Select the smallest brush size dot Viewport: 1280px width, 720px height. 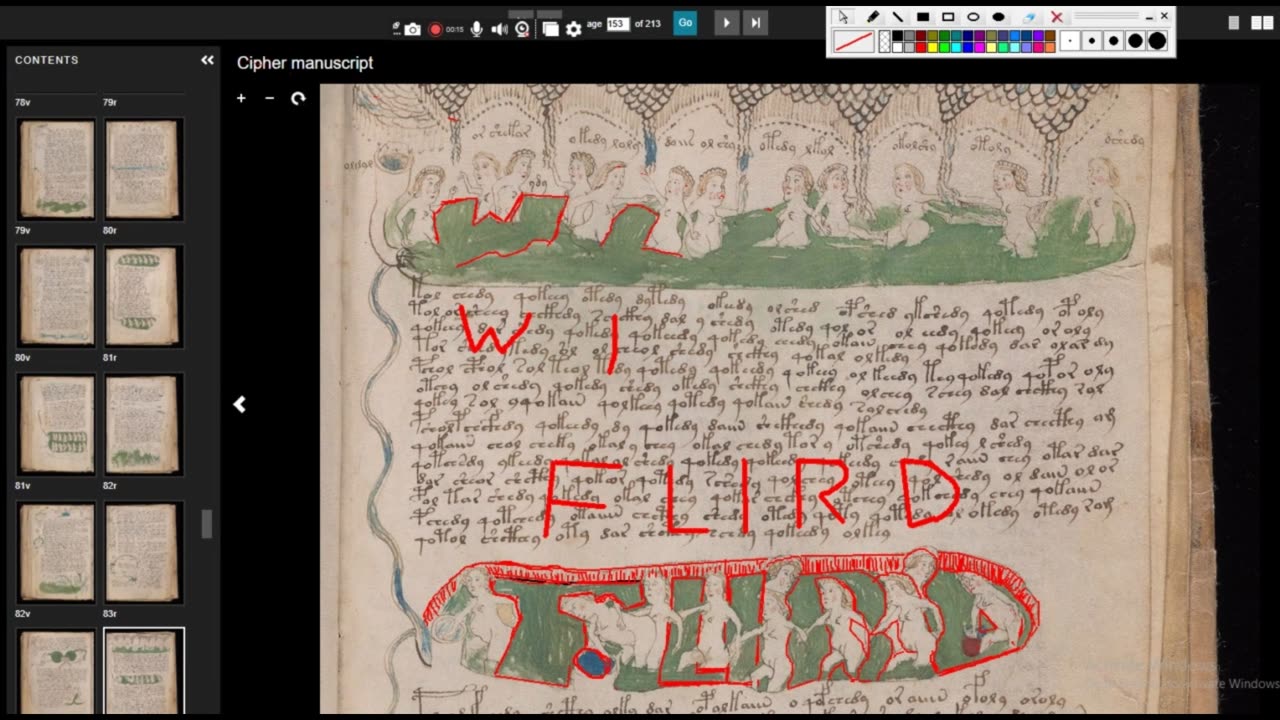click(x=1070, y=41)
